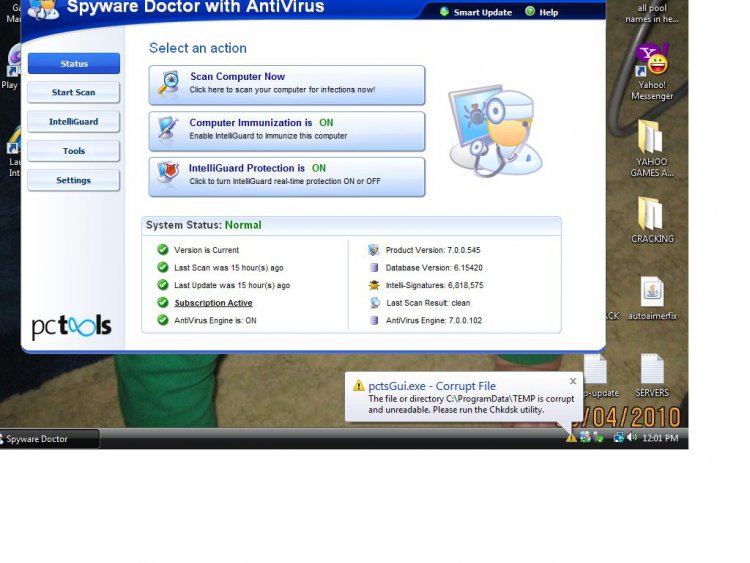750x563 pixels.
Task: Click green check next to AntiVirus Engine is ON
Action: click(x=163, y=320)
